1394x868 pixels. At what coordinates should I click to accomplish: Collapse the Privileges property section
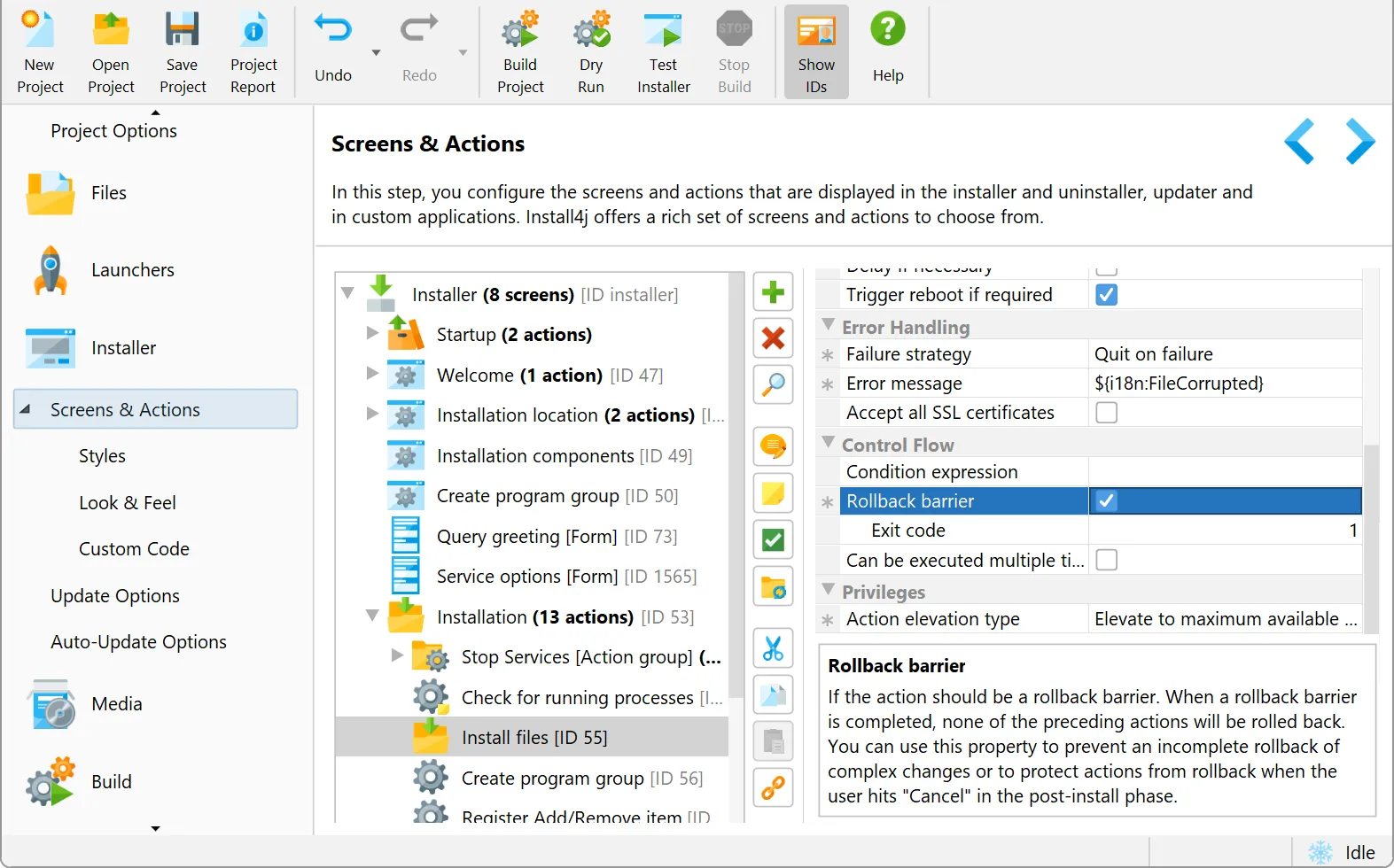click(829, 590)
